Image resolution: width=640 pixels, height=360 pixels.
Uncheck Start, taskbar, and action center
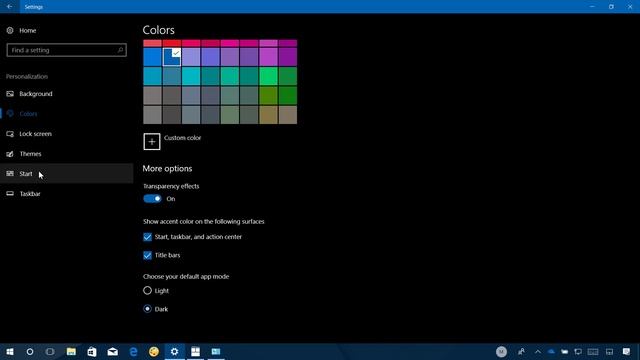pos(147,237)
